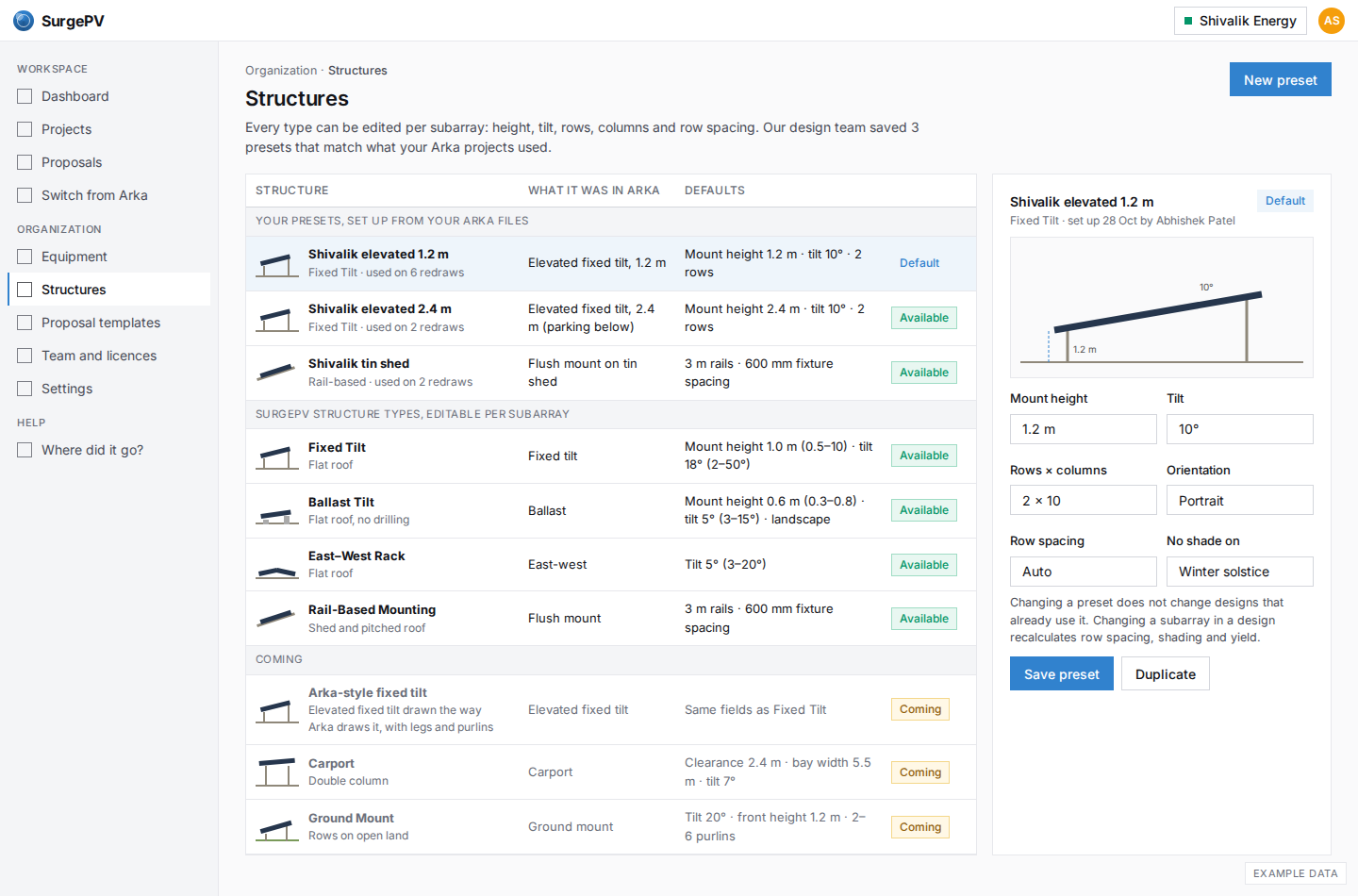The width and height of the screenshot is (1358, 896).
Task: Click the Settings sidebar icon box
Action: 25,389
